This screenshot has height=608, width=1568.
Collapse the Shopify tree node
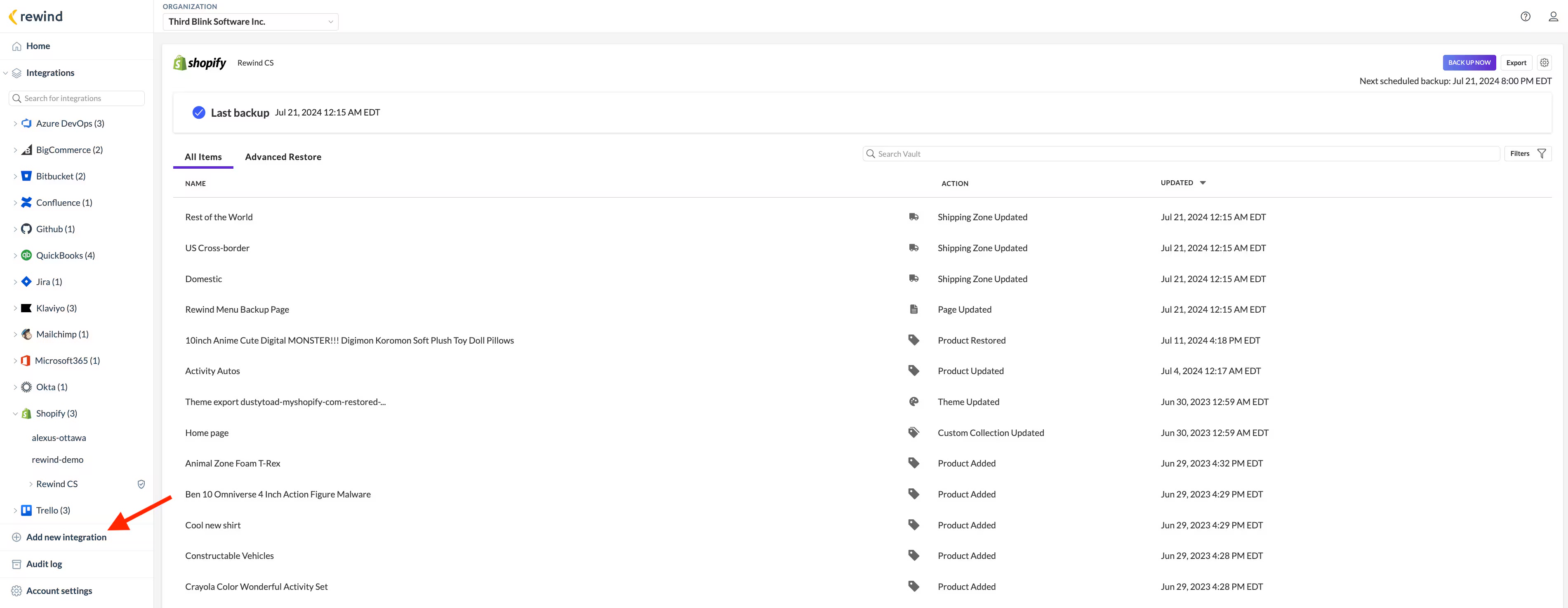[x=15, y=414]
